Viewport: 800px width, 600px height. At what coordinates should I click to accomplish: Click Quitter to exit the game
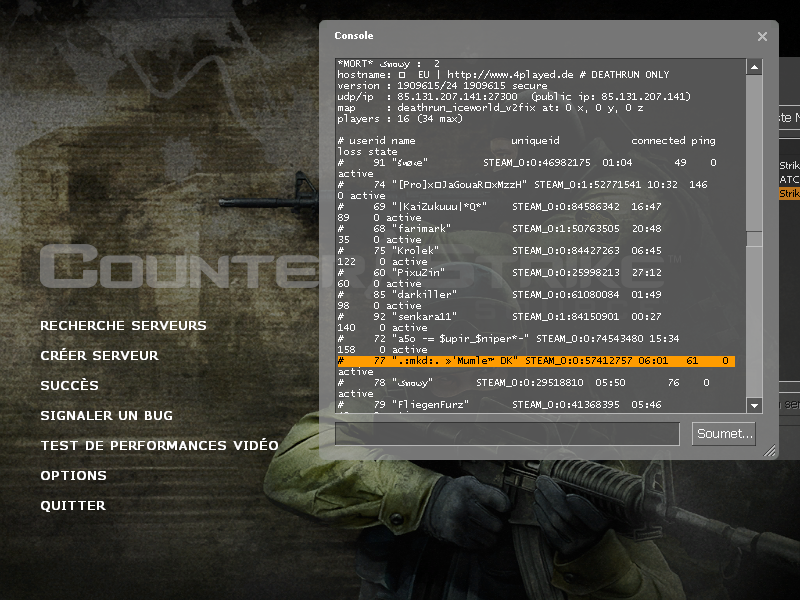(x=73, y=506)
